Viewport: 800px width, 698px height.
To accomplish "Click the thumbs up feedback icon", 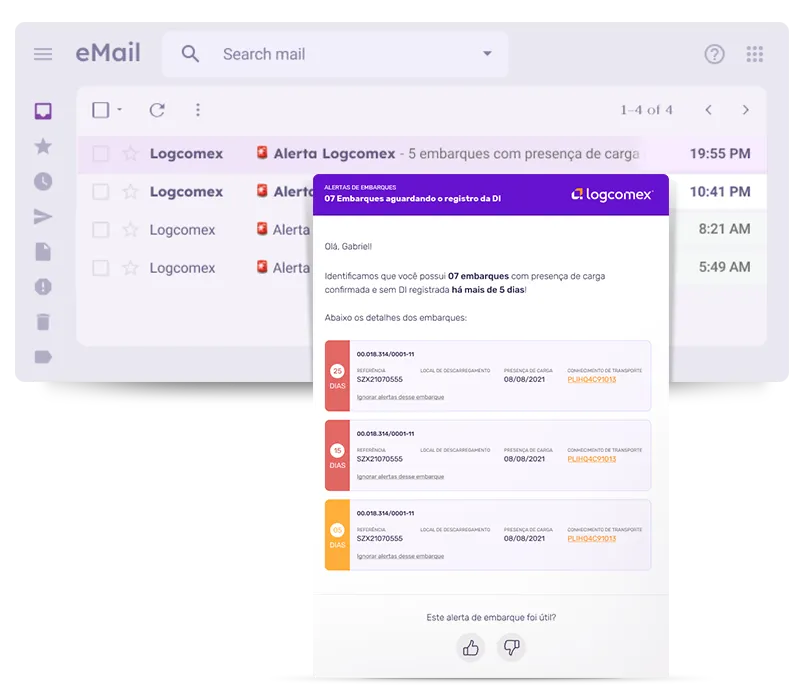I will 470,648.
